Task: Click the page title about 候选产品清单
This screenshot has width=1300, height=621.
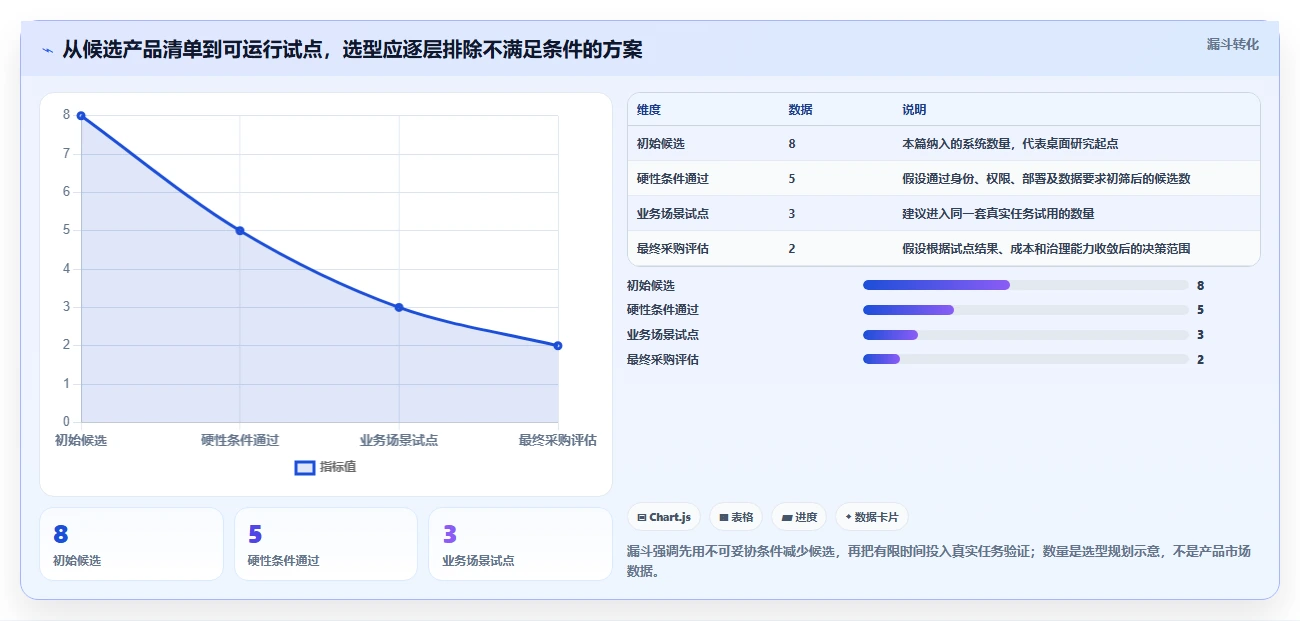Action: click(352, 50)
